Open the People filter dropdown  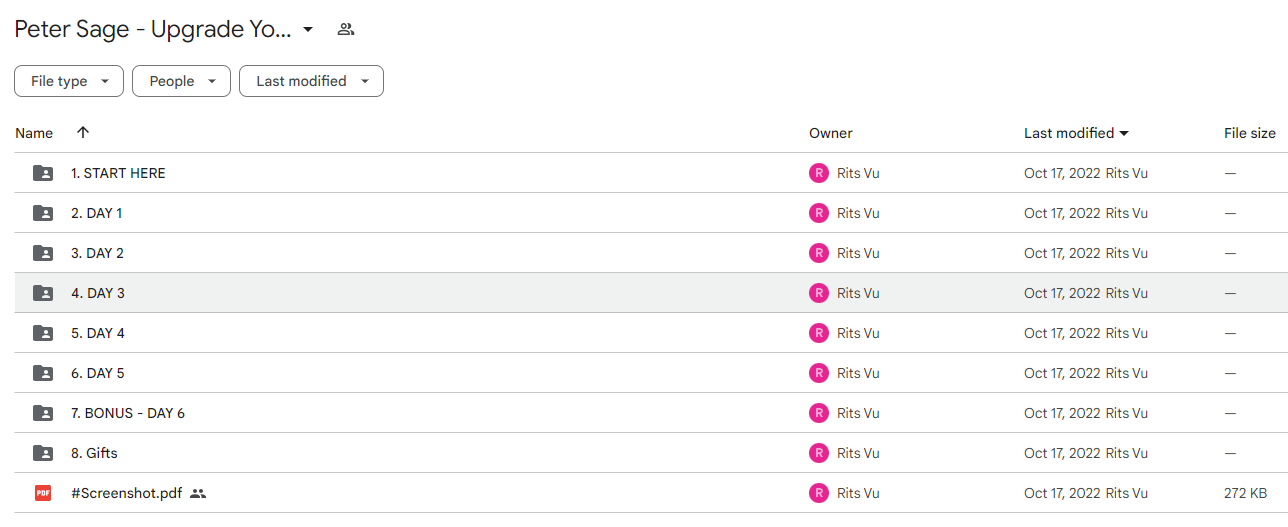pyautogui.click(x=181, y=81)
